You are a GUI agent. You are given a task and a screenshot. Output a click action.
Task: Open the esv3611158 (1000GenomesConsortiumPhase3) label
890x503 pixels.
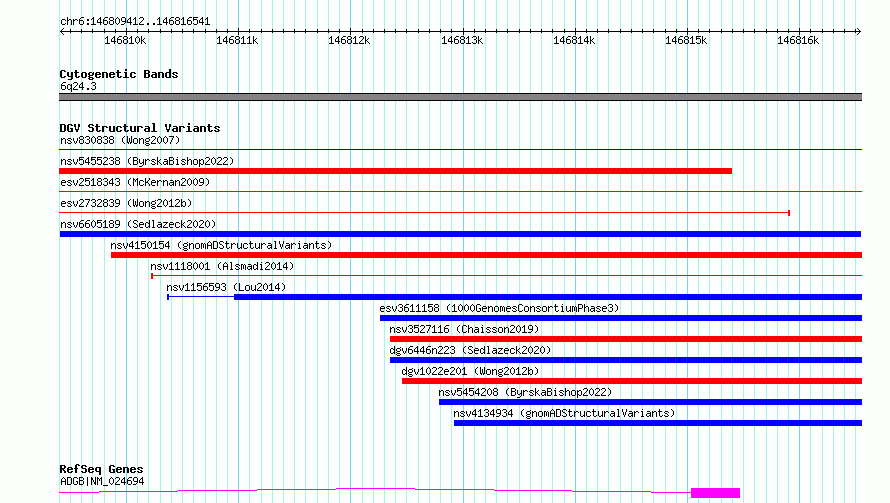[x=499, y=308]
